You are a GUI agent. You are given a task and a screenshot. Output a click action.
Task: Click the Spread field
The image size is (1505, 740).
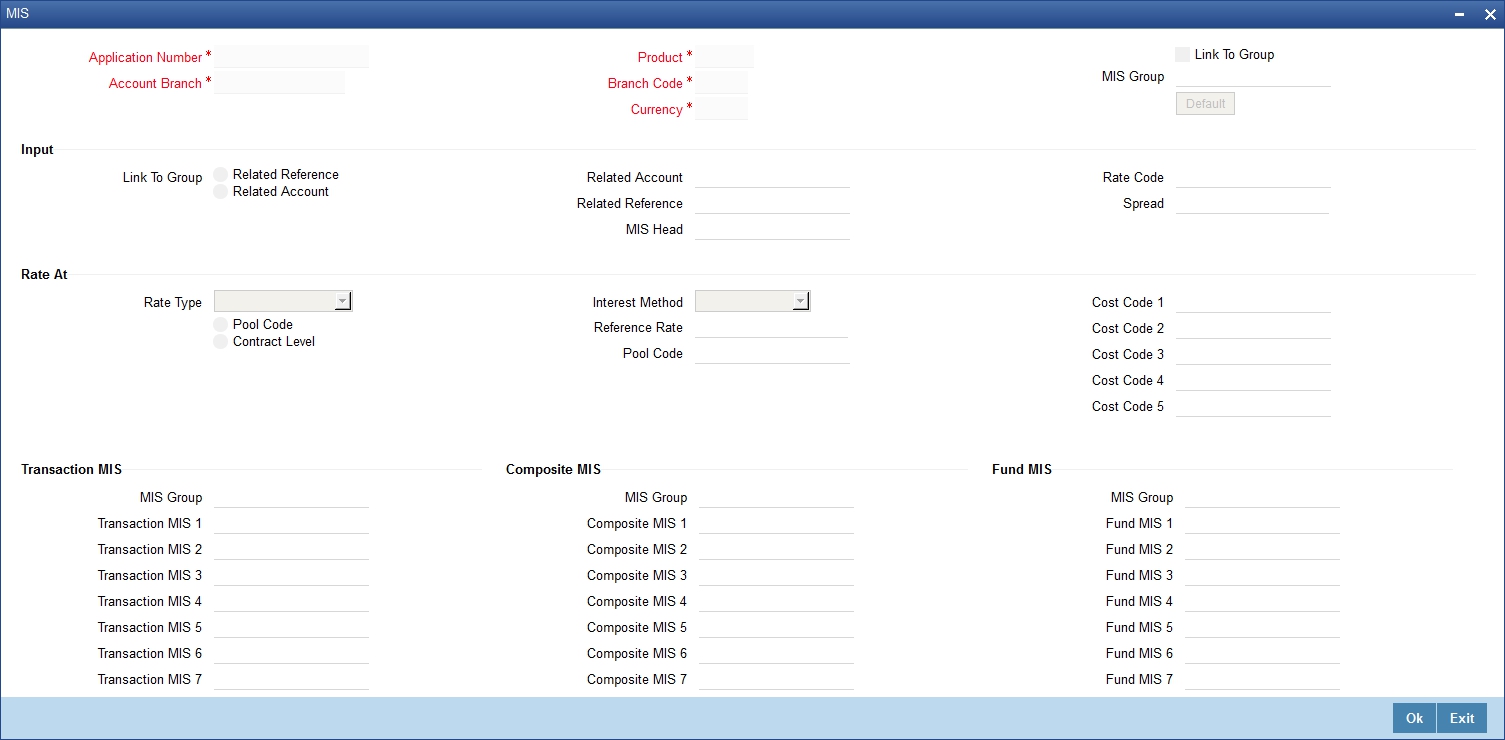pyautogui.click(x=1252, y=203)
